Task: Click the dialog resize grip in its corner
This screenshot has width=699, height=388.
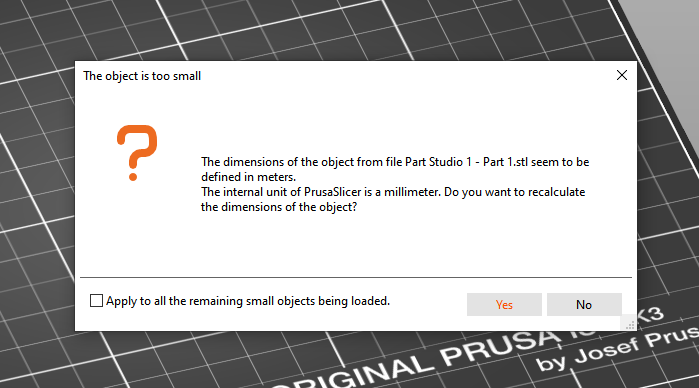Action: click(629, 324)
